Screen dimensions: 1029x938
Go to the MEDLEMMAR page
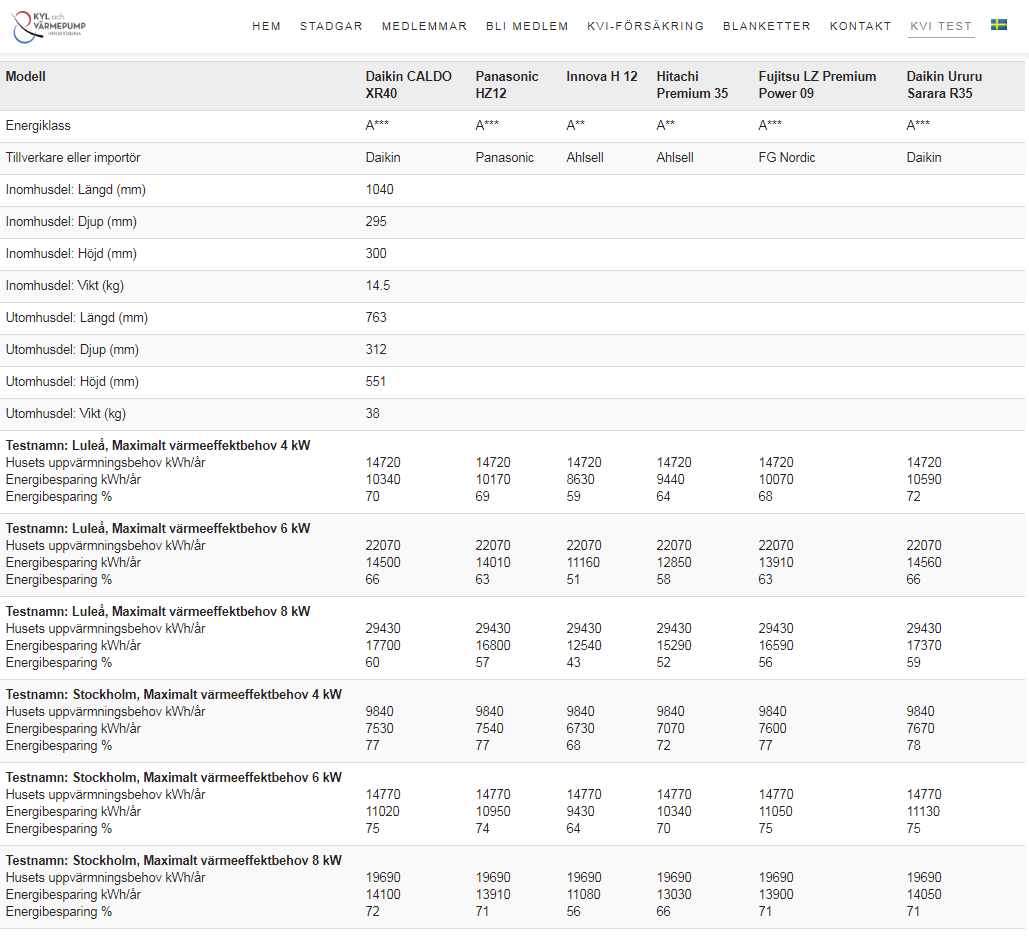click(424, 26)
